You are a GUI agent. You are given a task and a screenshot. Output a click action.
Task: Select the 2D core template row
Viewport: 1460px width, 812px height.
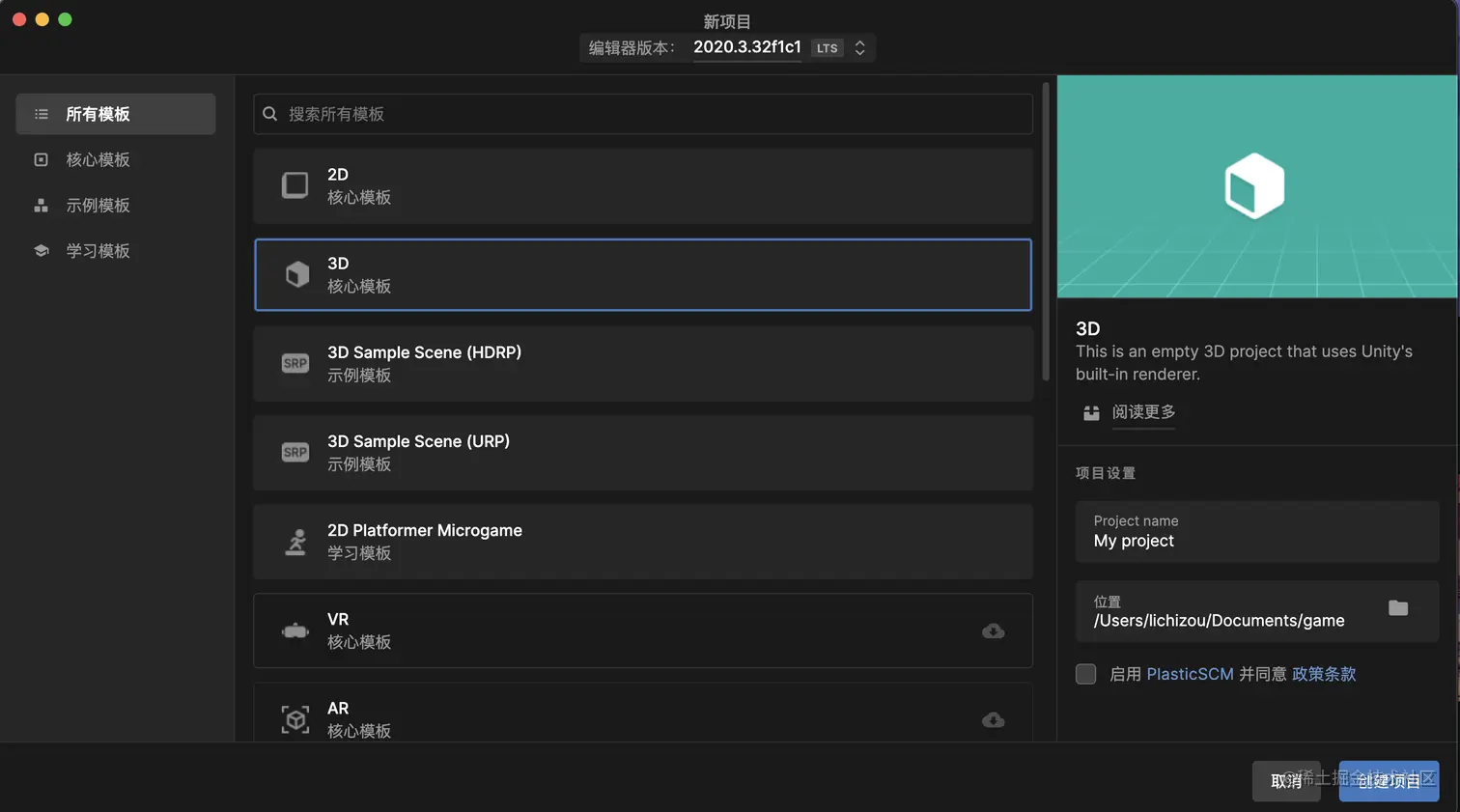click(643, 185)
